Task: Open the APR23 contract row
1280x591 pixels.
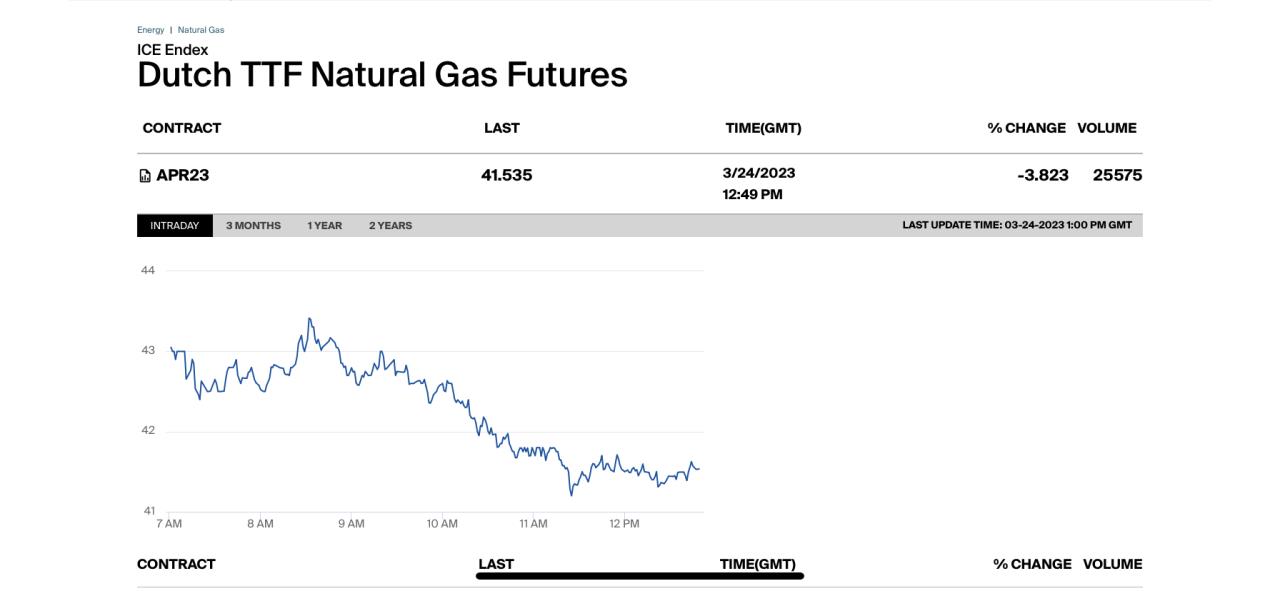Action: pos(640,183)
